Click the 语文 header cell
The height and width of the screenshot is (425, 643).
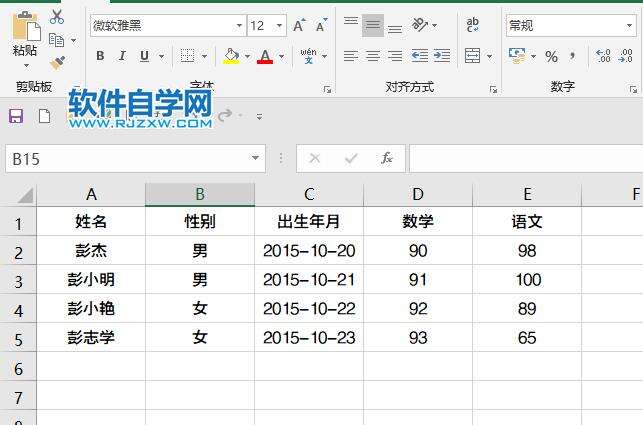pos(527,222)
